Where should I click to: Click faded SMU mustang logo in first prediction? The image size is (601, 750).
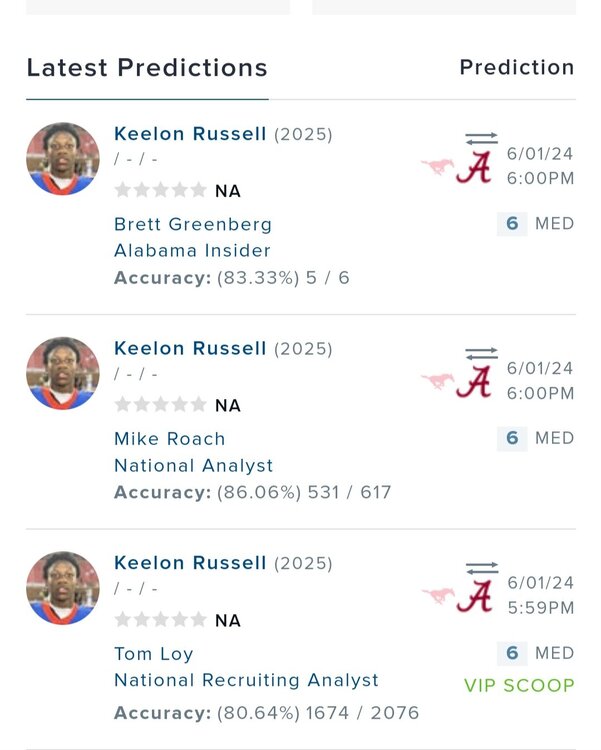pyautogui.click(x=437, y=166)
